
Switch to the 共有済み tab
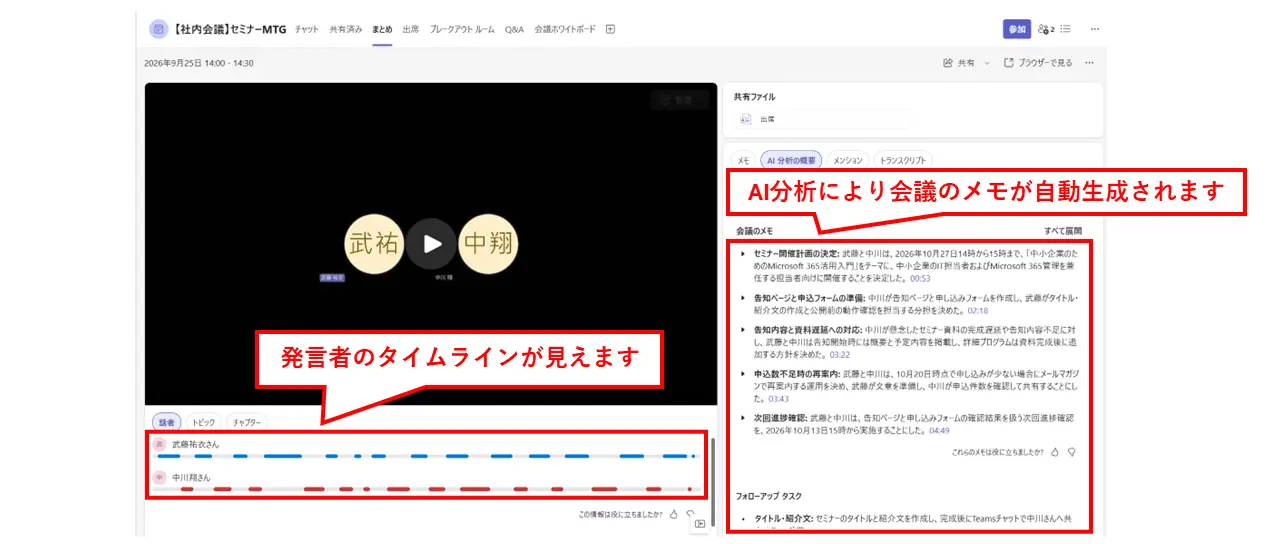346,29
